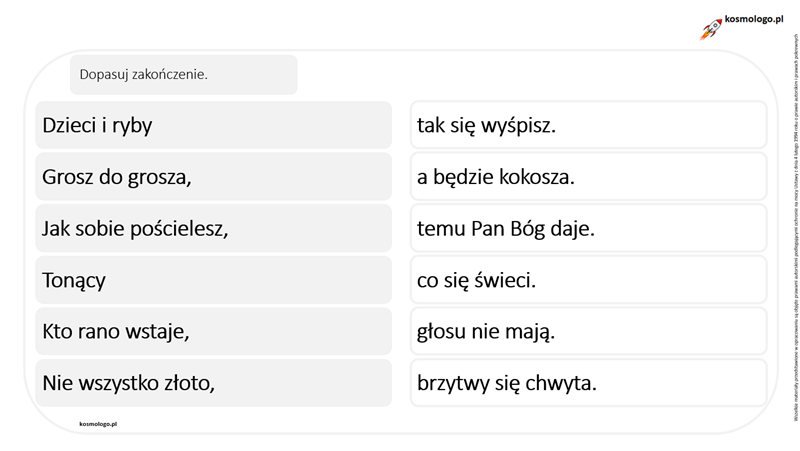Click the rocket logo icon
The image size is (800, 451).
click(711, 29)
